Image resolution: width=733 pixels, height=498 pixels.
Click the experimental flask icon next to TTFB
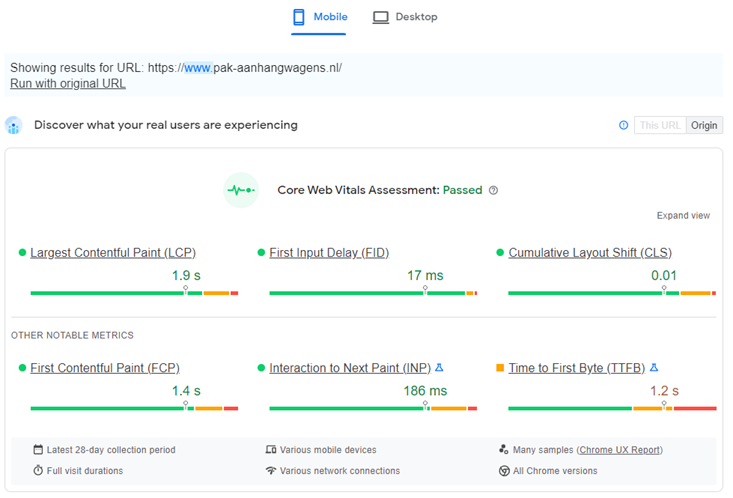(x=654, y=368)
